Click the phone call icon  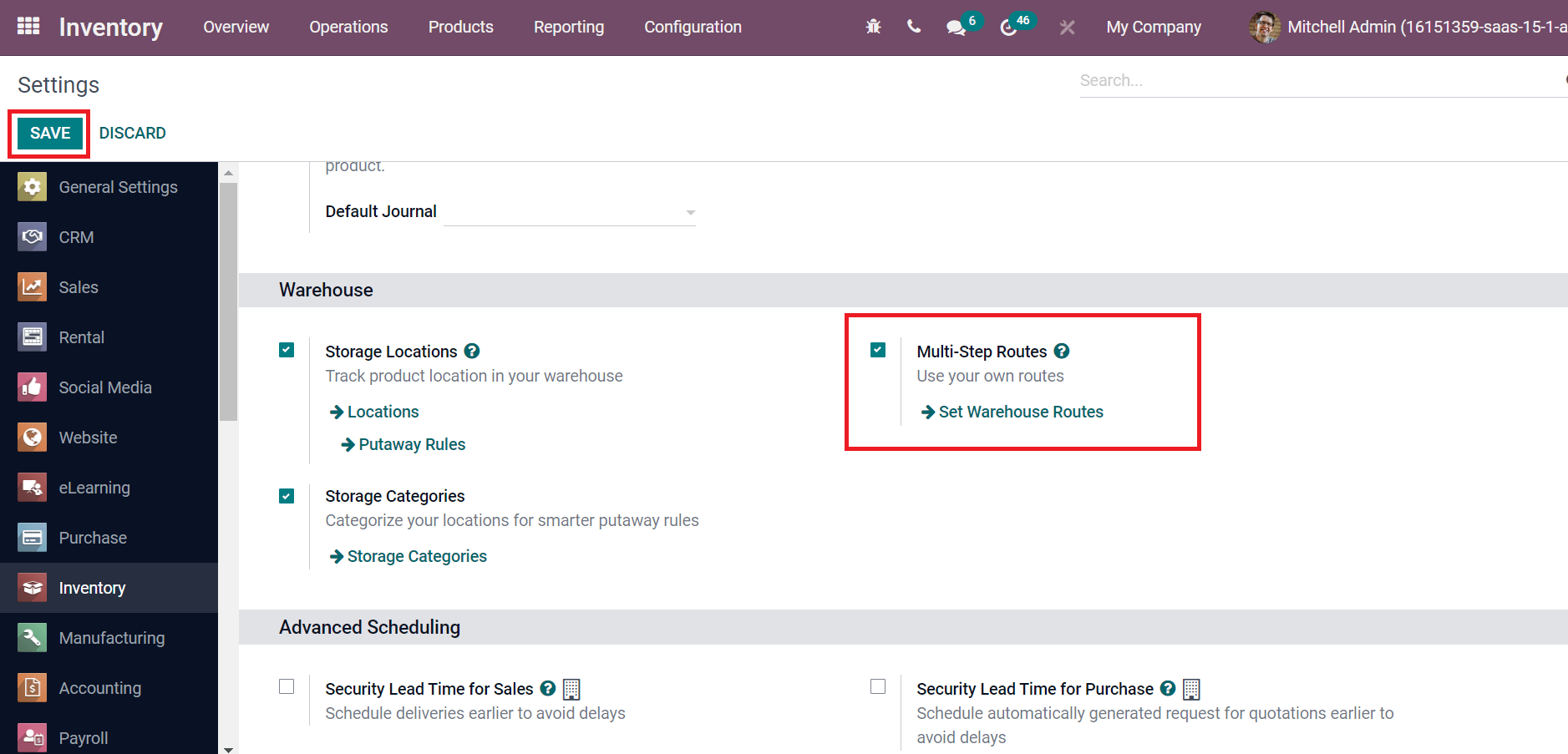click(914, 27)
